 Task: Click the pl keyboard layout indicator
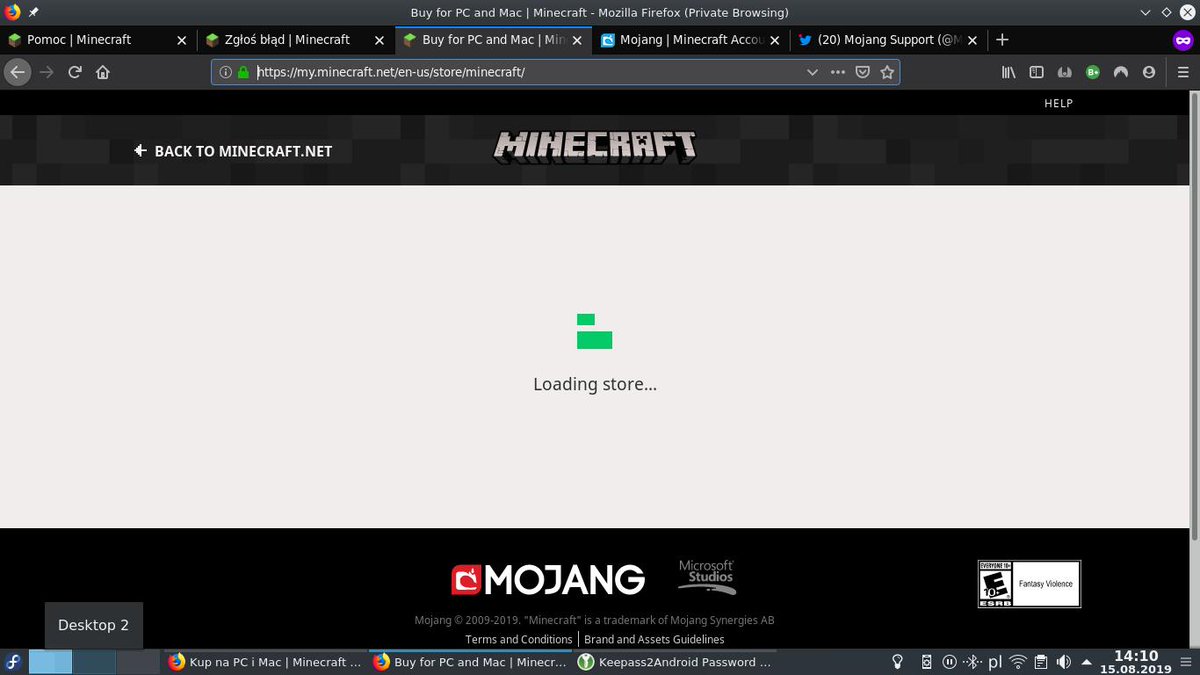(x=995, y=662)
